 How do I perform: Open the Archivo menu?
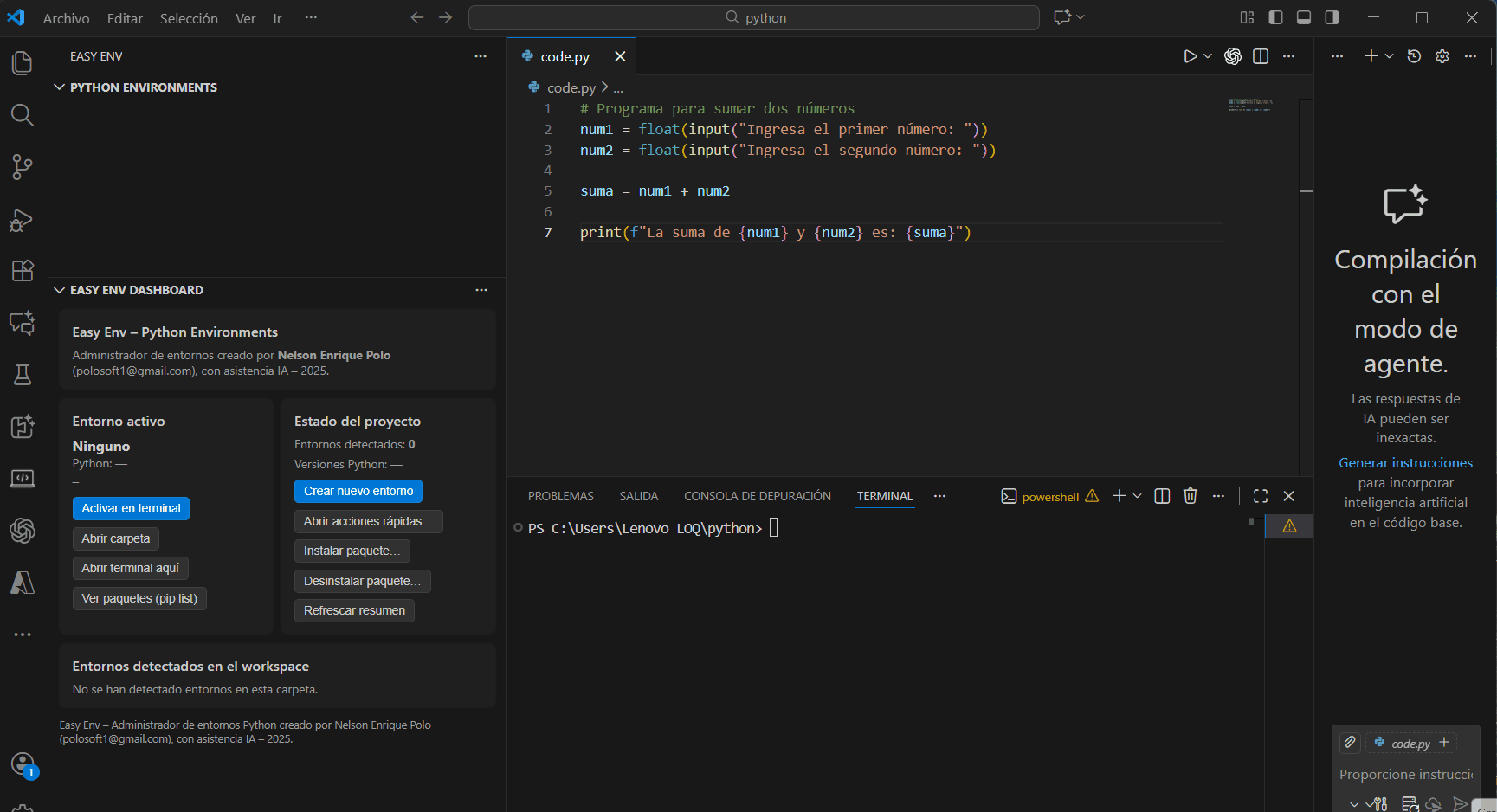click(67, 18)
